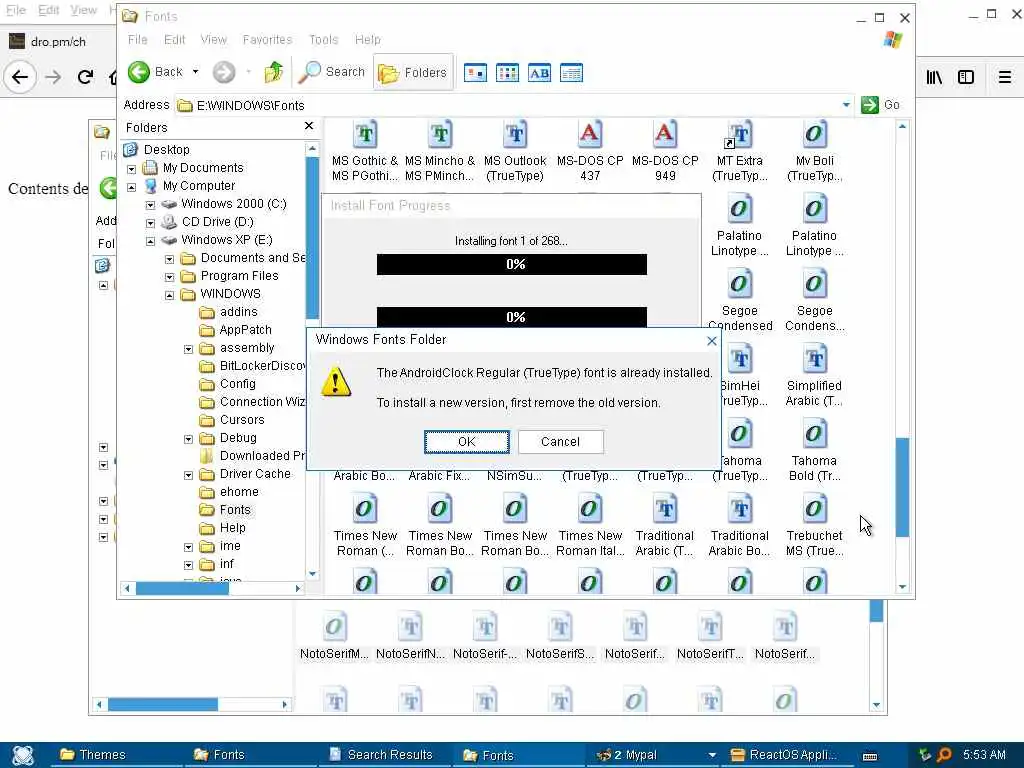Click the Go button next to address
Screen dimensions: 1024x768
tap(880, 104)
